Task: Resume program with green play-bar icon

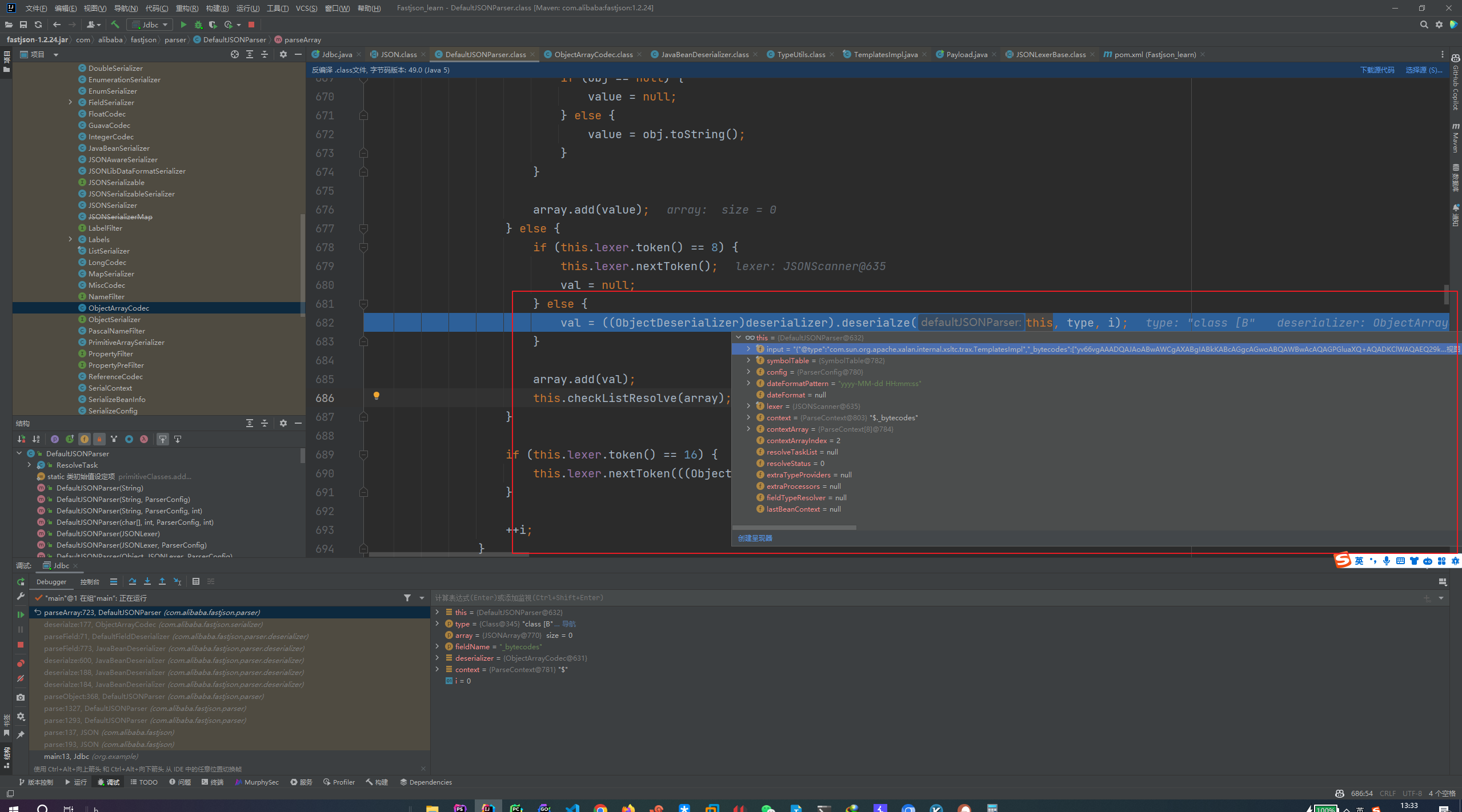Action: pyautogui.click(x=21, y=614)
